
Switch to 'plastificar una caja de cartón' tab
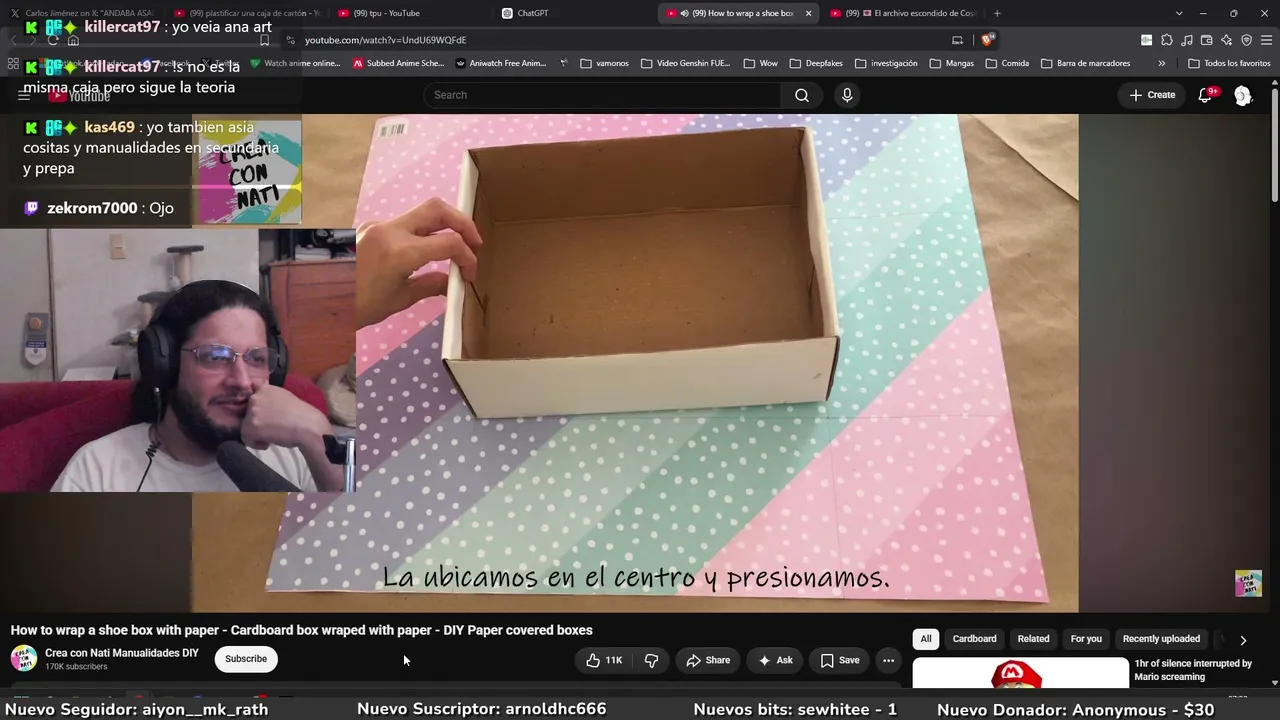[246, 13]
